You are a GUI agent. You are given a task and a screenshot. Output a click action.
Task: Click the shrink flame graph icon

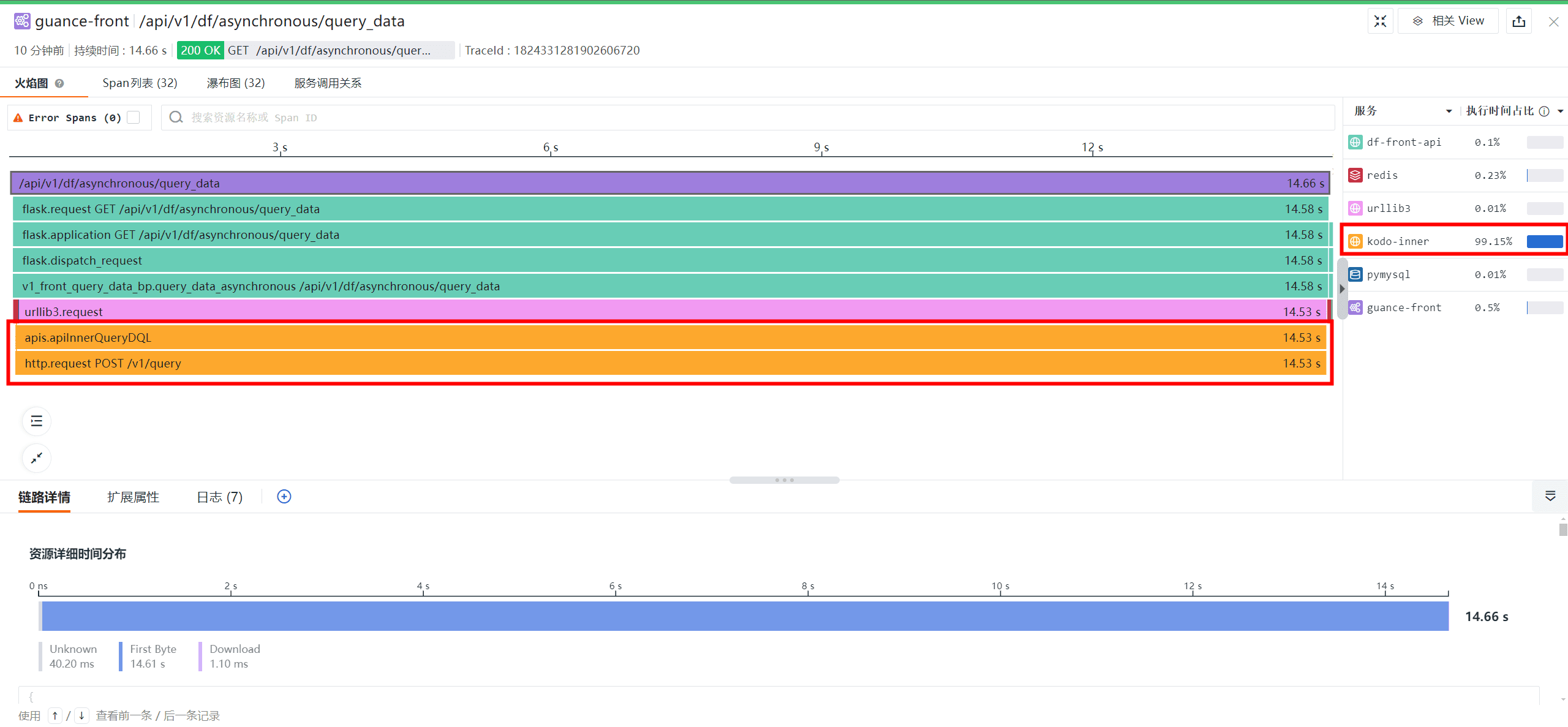(37, 458)
